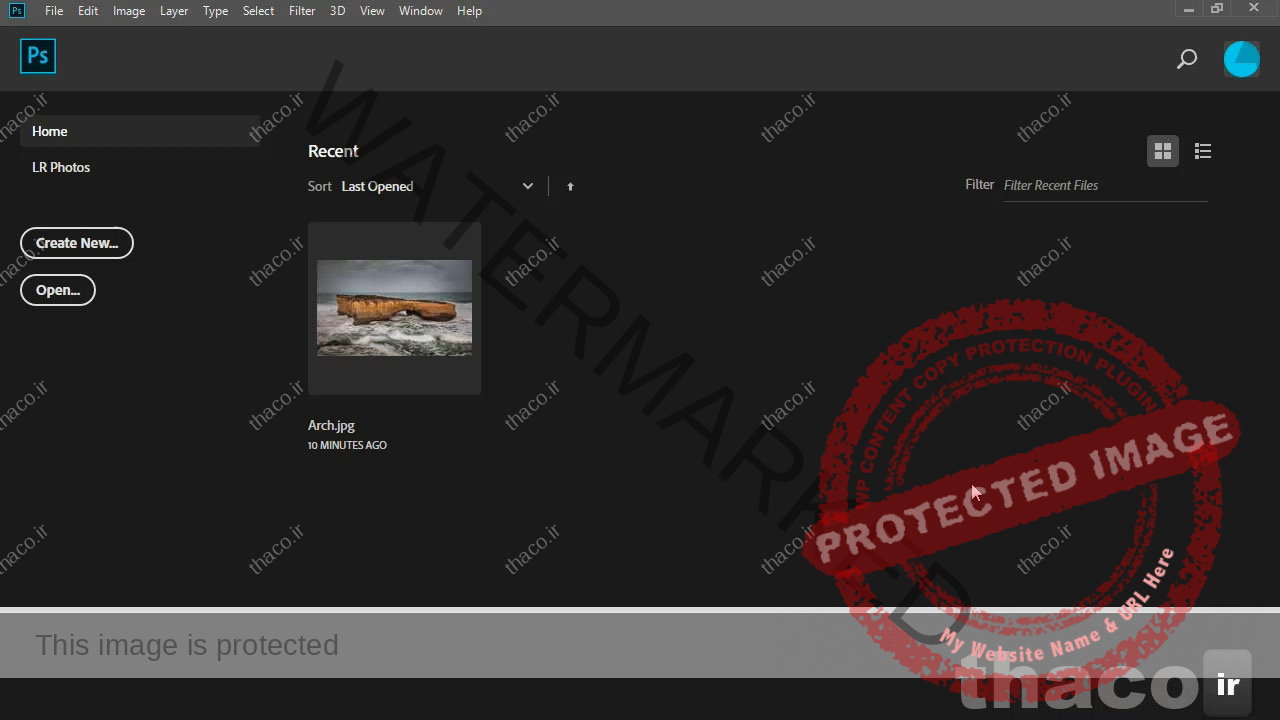Minimize the Photoshop window
This screenshot has width=1280, height=720.
(x=1188, y=9)
